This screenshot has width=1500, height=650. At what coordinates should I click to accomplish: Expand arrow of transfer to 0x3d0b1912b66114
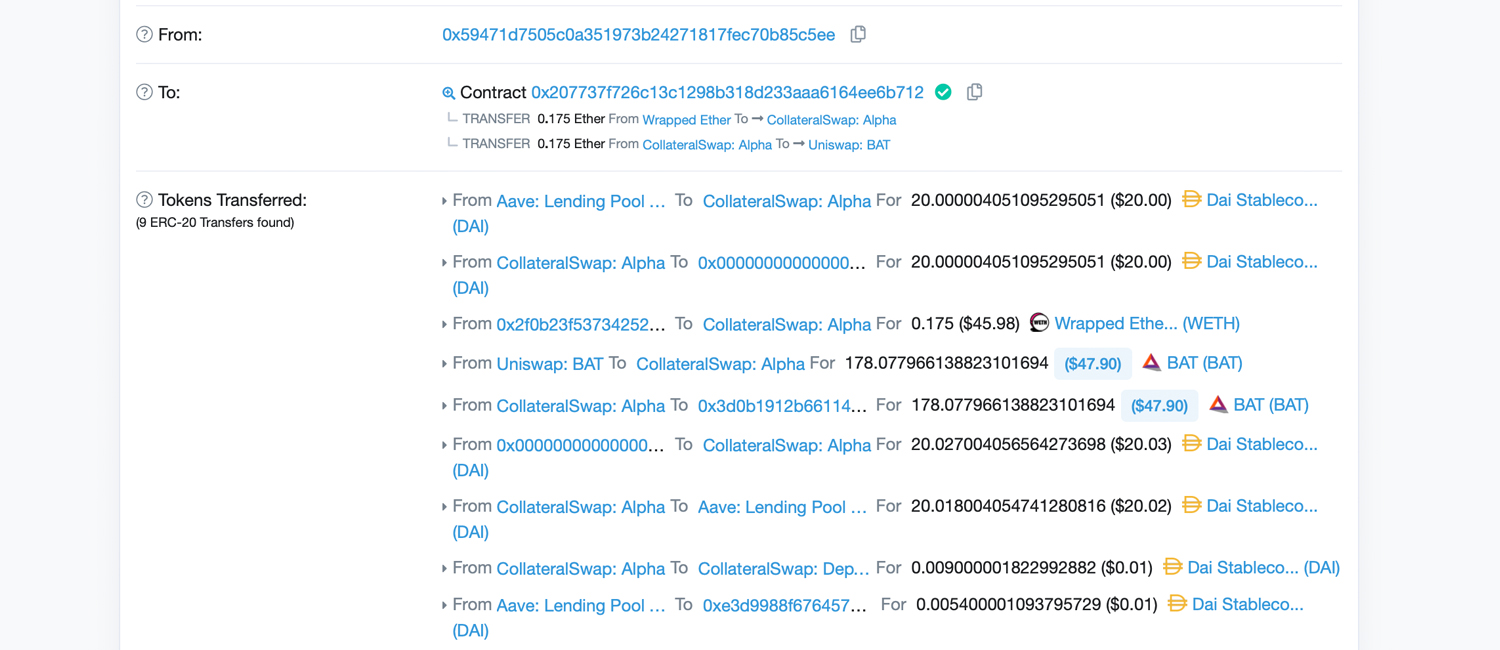pos(444,406)
